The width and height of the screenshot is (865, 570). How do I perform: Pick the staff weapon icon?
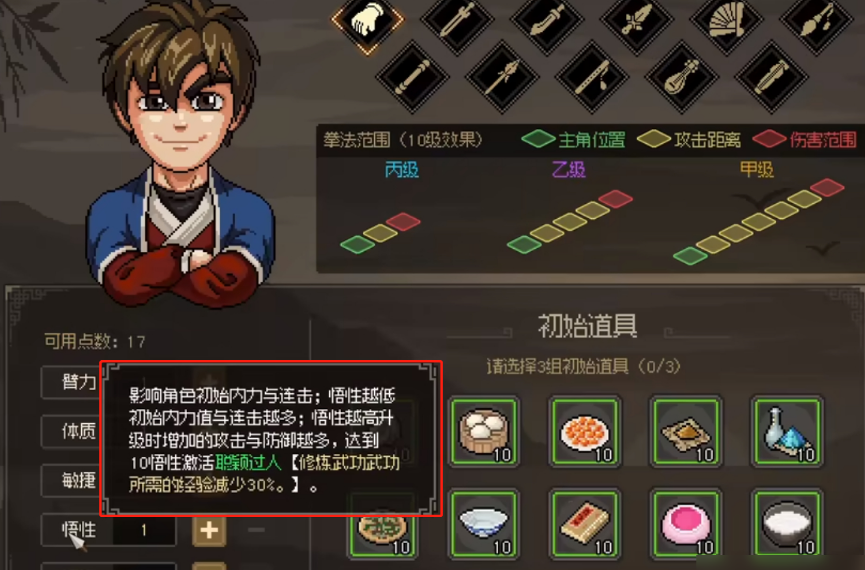[412, 77]
